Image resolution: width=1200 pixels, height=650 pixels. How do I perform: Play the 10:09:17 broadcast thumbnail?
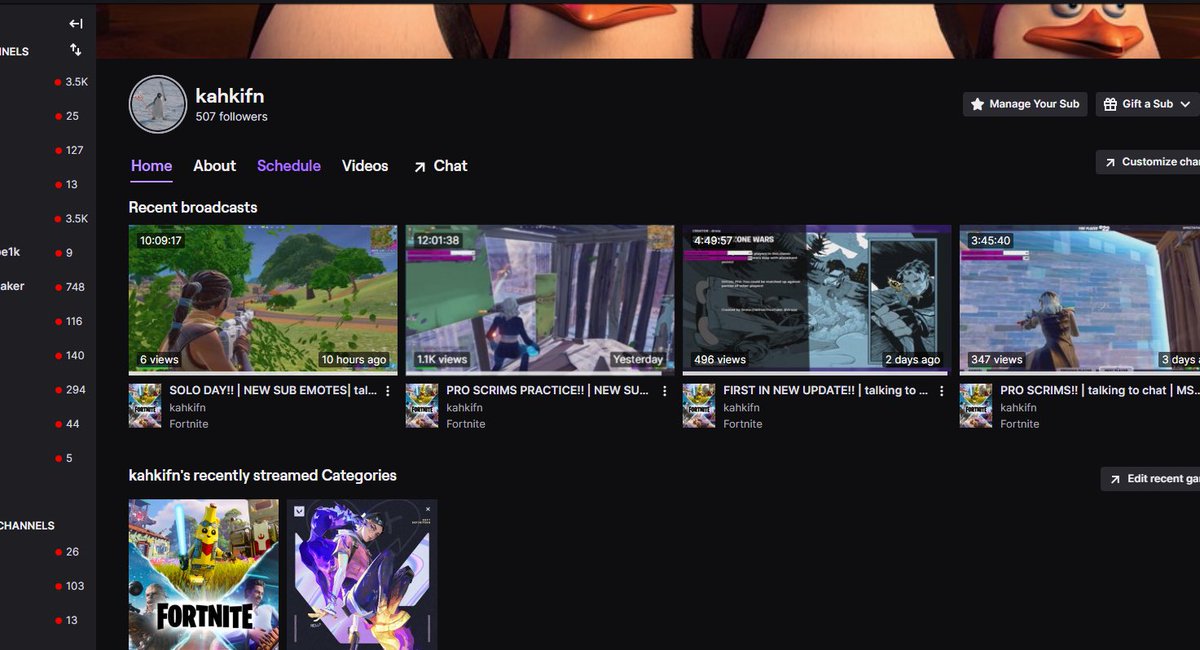tap(263, 300)
